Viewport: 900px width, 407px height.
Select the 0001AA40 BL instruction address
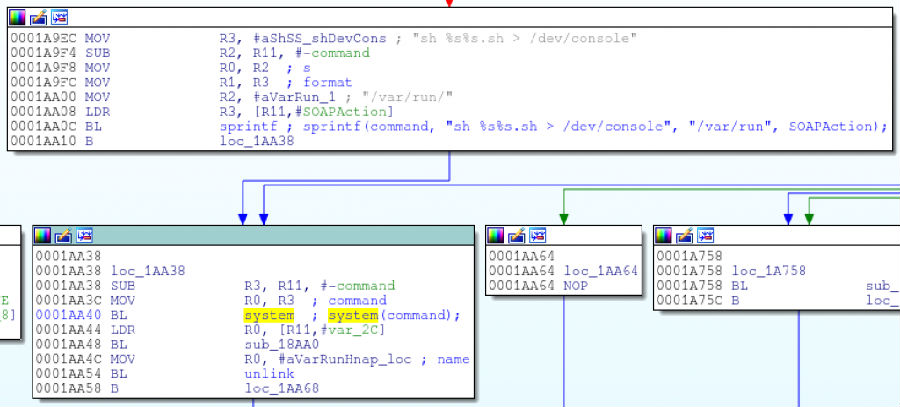(x=66, y=316)
